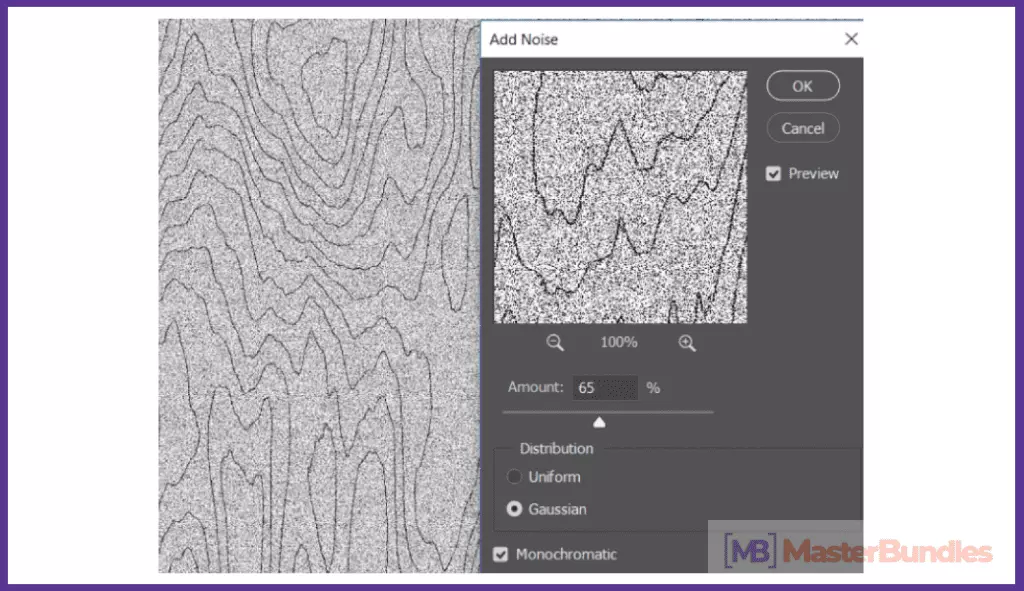
Task: Click the noise preview thumbnail
Action: (620, 197)
